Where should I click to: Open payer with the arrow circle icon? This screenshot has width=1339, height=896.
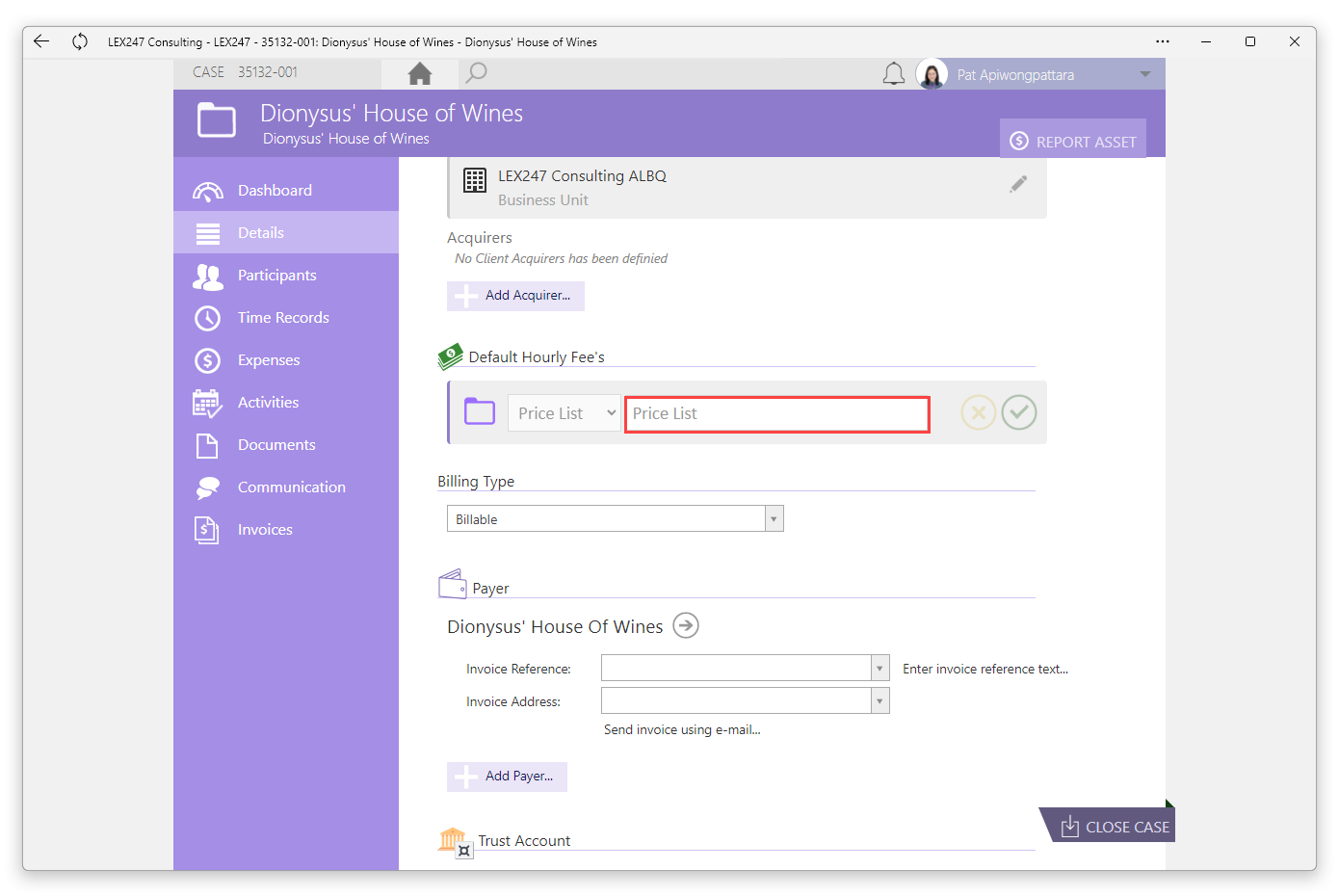(686, 626)
